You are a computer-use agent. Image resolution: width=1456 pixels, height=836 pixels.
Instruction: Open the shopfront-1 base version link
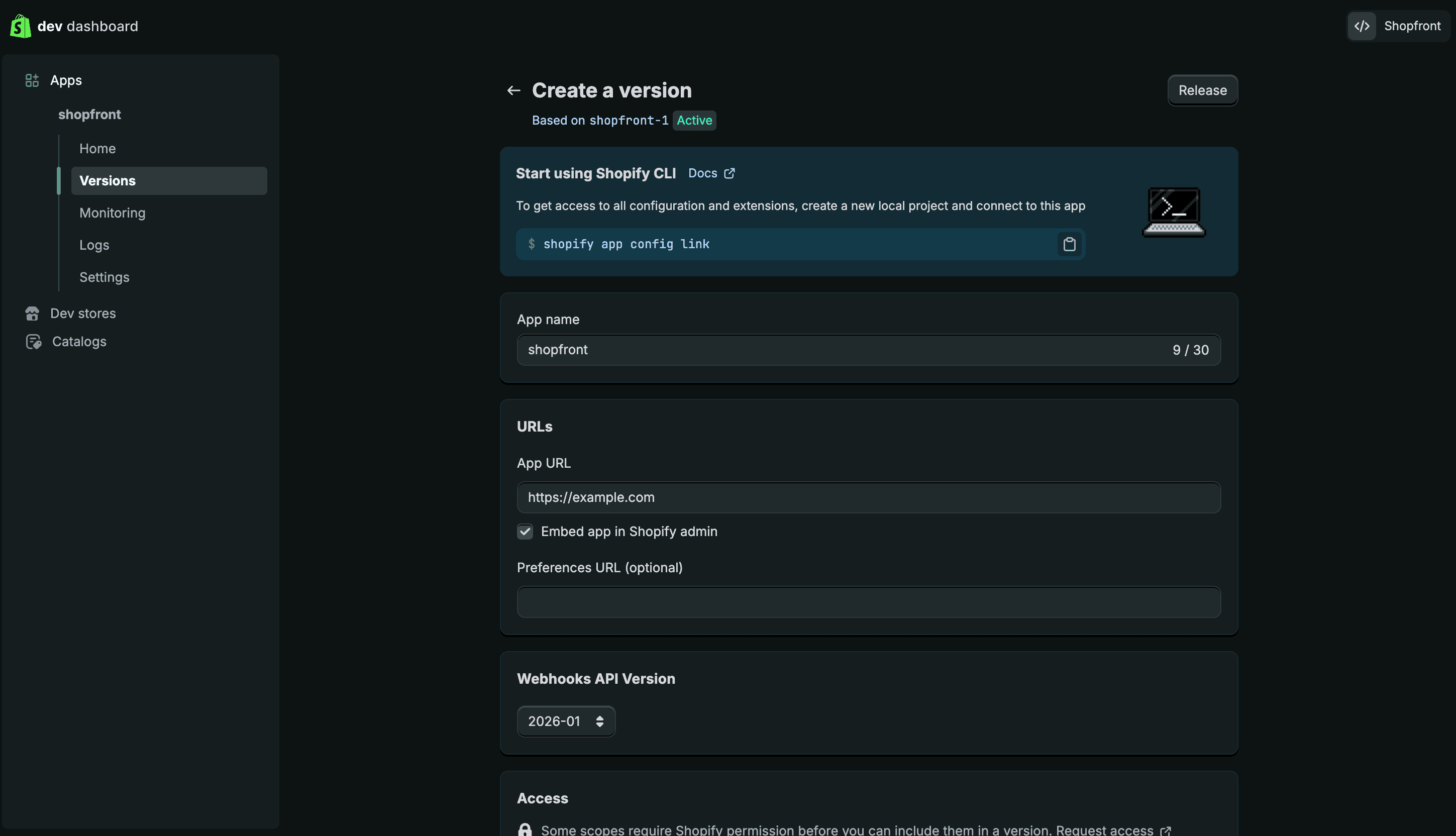point(629,121)
